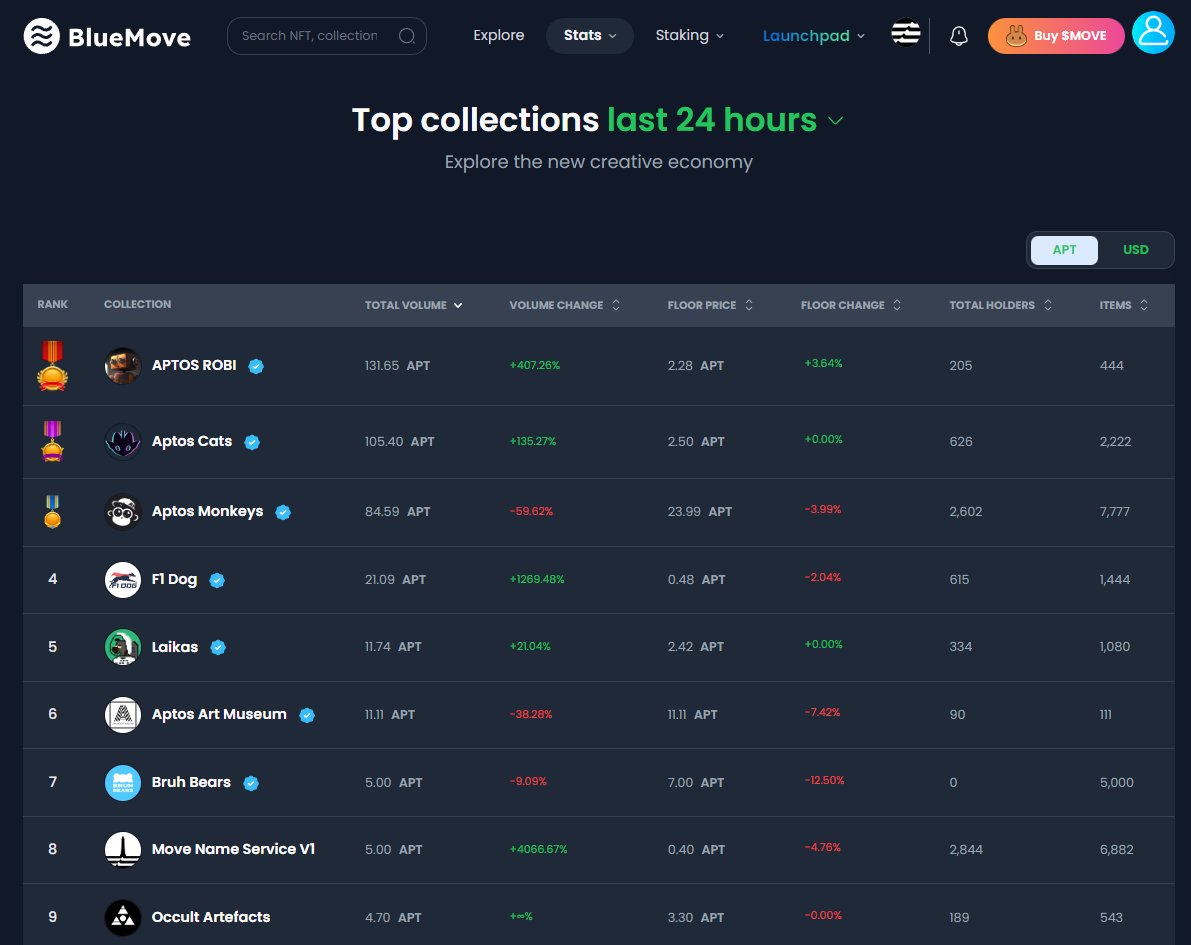Click the 131.65 APT total volume value

click(x=397, y=365)
